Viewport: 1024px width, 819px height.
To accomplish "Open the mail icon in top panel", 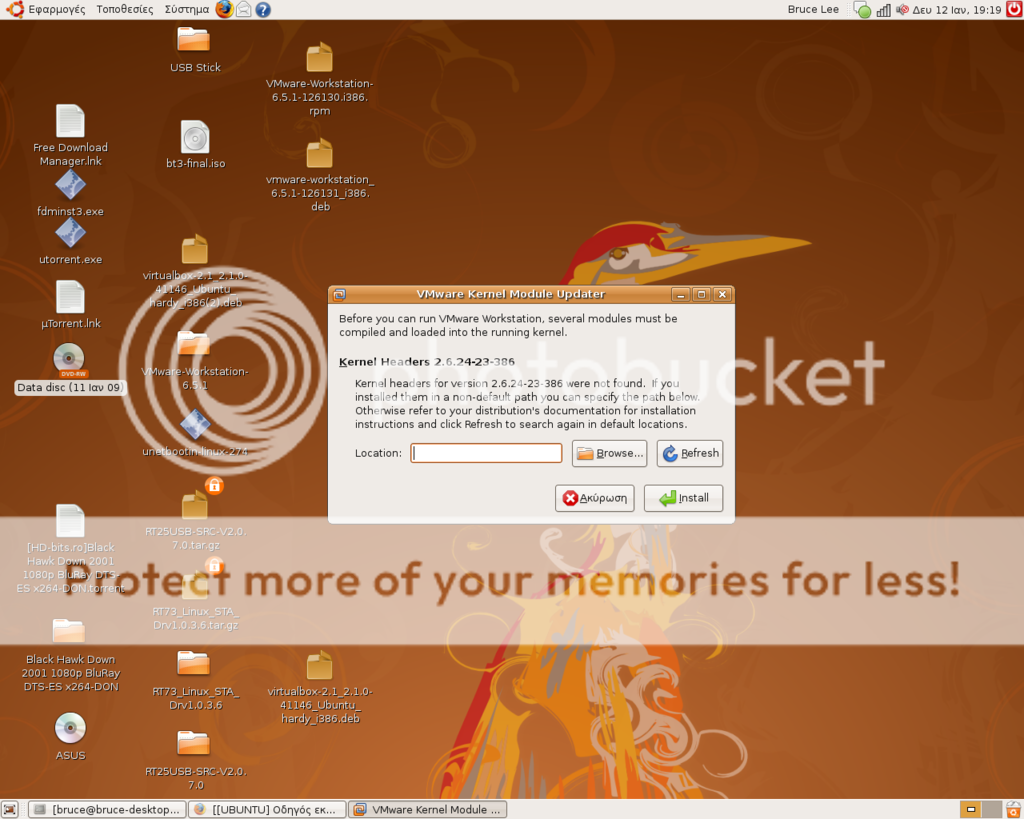I will tap(243, 9).
